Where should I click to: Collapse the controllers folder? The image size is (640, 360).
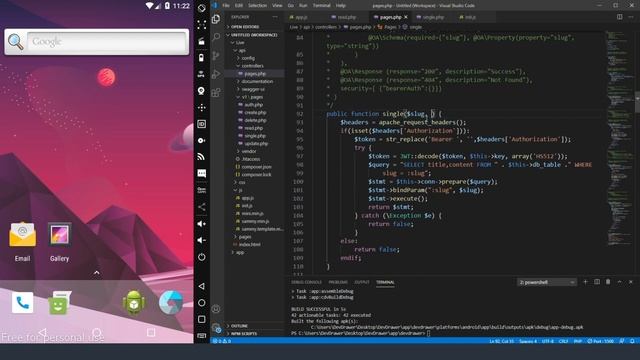click(252, 66)
